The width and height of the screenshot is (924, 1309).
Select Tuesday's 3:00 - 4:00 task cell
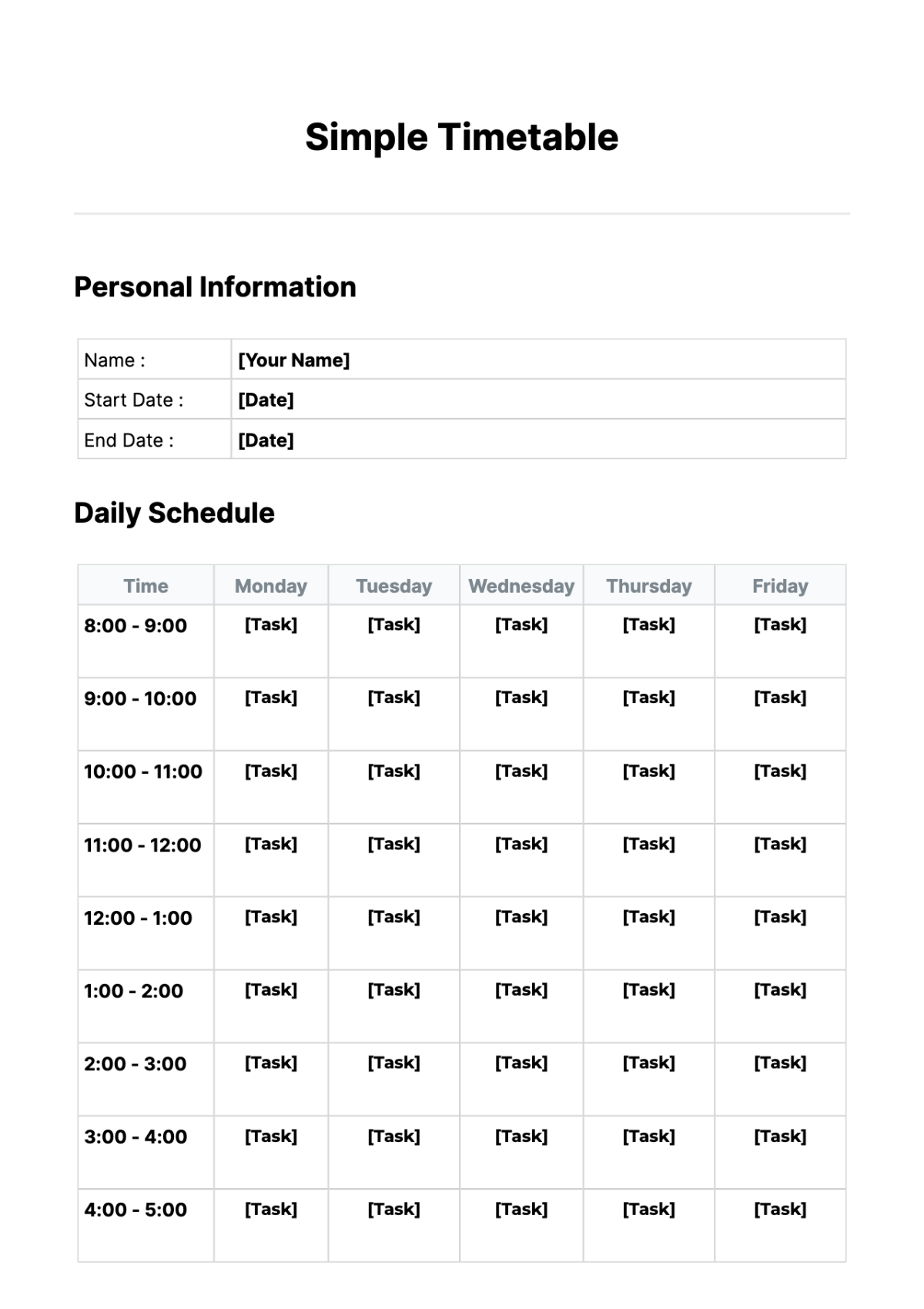click(x=393, y=1137)
